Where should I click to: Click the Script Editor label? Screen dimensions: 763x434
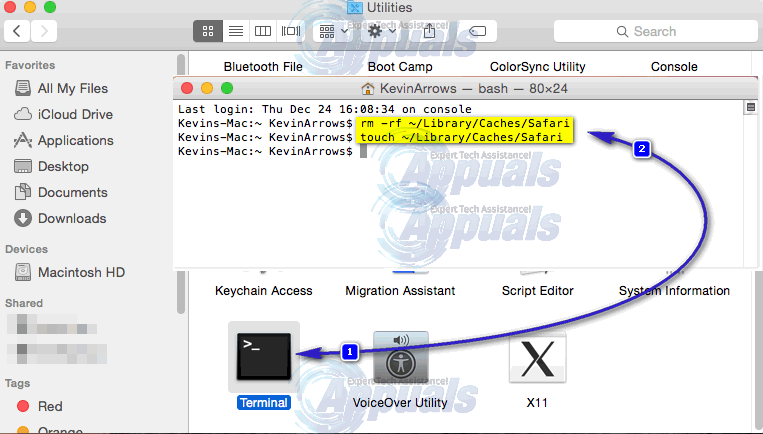pos(538,291)
